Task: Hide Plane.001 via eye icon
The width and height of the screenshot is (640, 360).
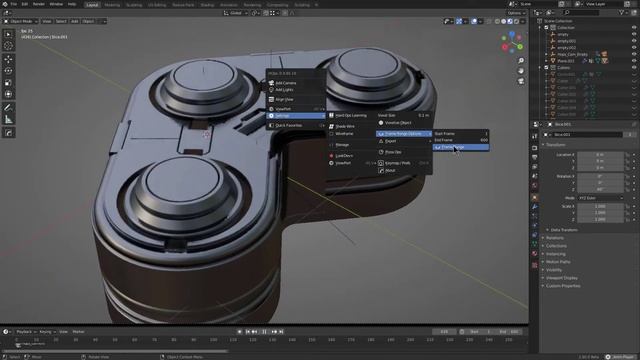Action: point(634,61)
